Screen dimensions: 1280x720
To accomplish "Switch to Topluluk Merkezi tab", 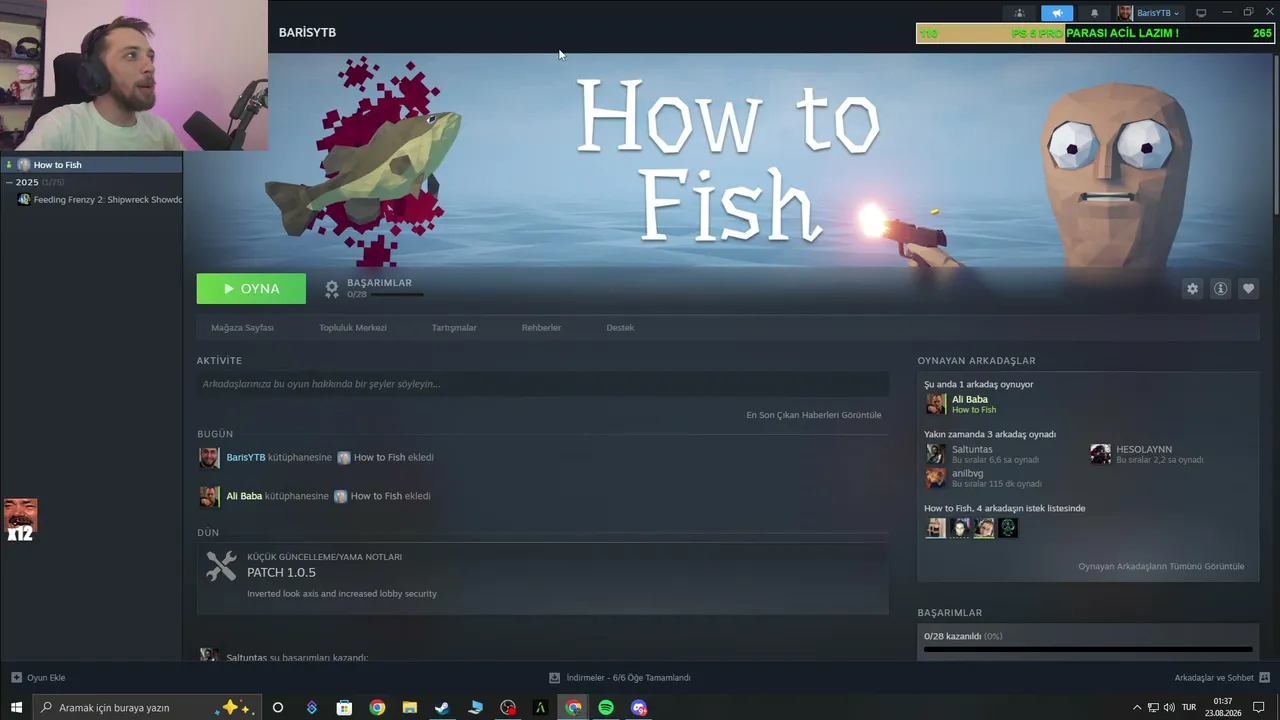I will [x=353, y=328].
